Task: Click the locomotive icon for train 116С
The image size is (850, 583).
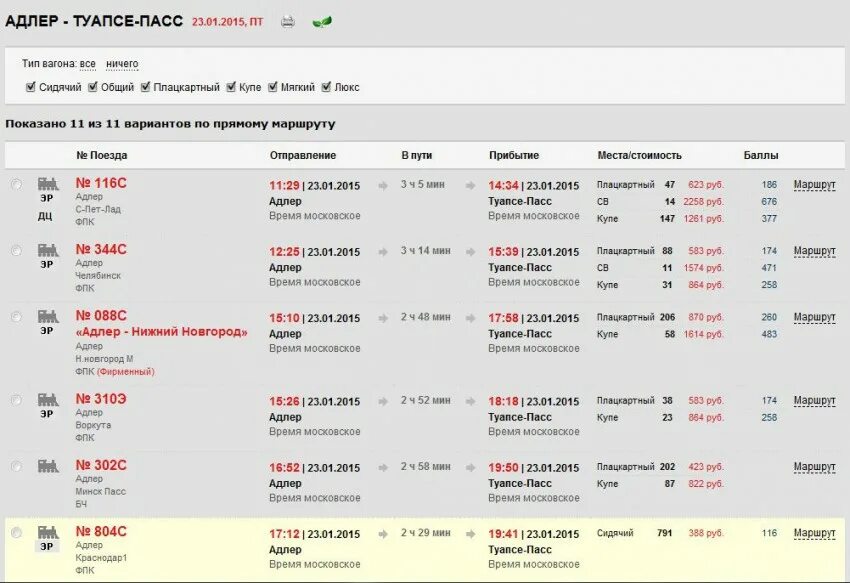Action: click(x=47, y=184)
